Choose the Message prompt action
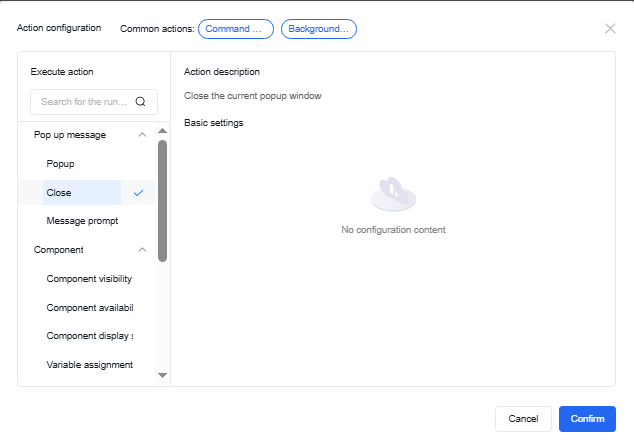Screen dimensions: 634x447 [x=82, y=220]
